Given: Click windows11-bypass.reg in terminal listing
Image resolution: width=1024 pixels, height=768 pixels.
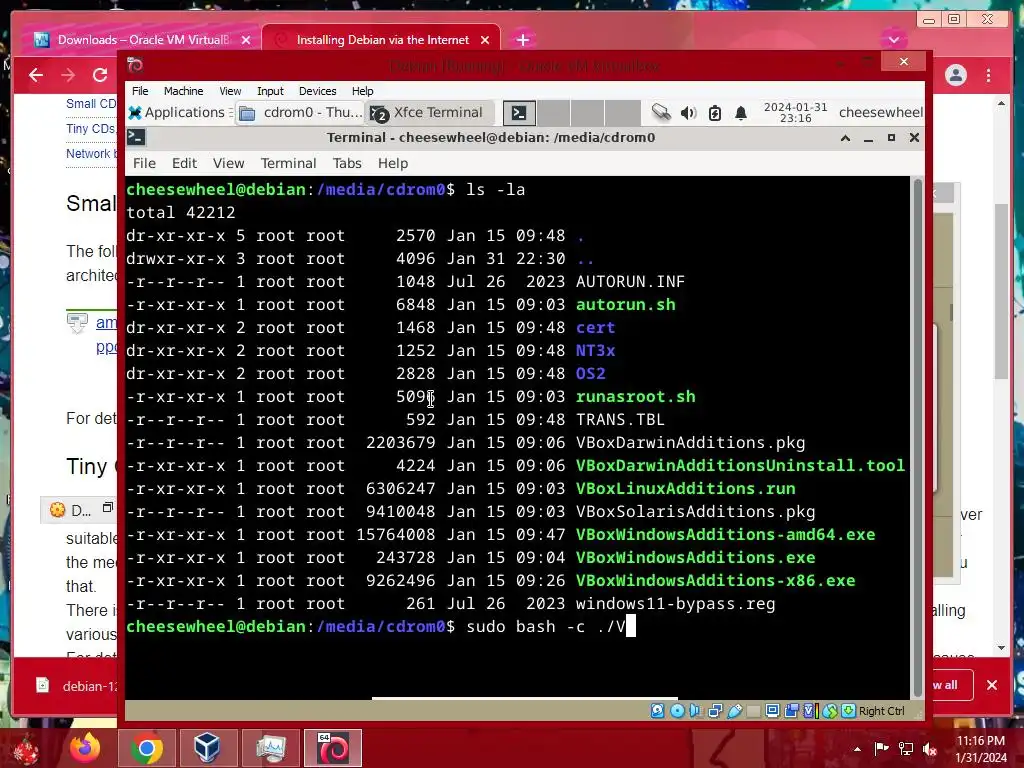Looking at the screenshot, I should pos(675,603).
